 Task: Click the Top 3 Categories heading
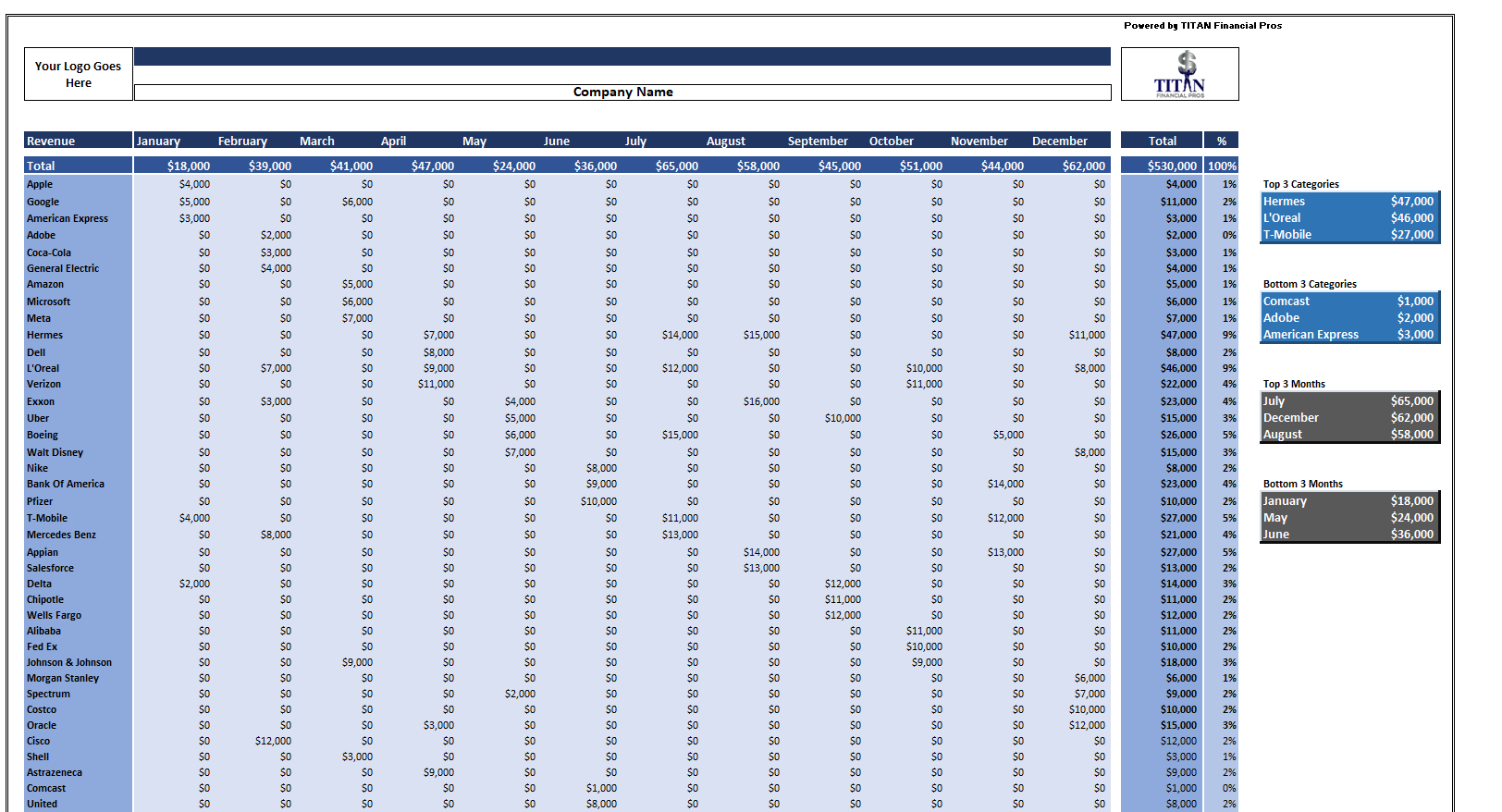(1300, 185)
